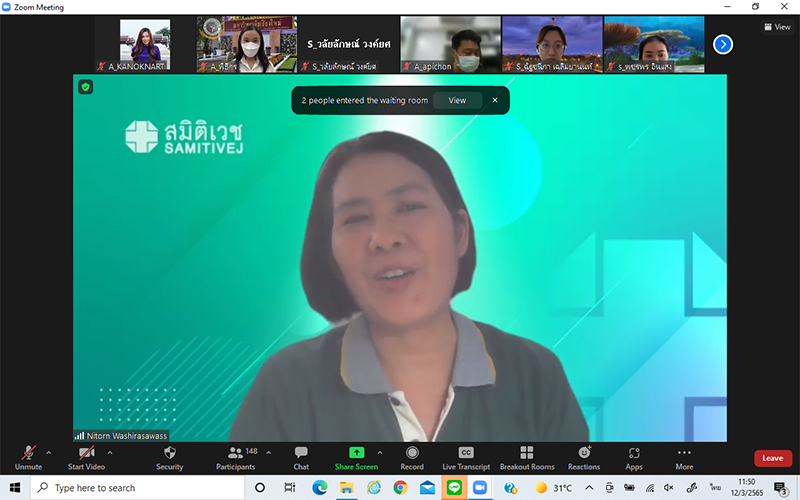
Task: Click the Meet Now tray icon
Action: 610,488
